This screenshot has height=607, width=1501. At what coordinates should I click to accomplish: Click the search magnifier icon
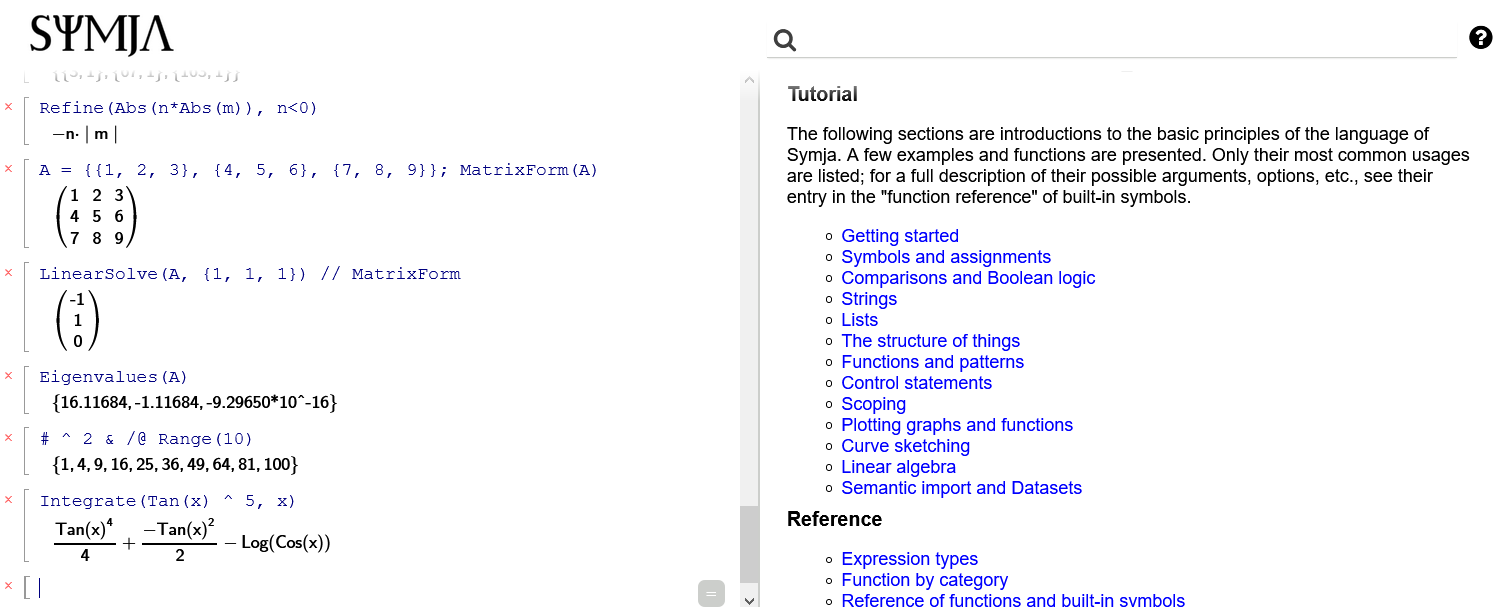[785, 40]
